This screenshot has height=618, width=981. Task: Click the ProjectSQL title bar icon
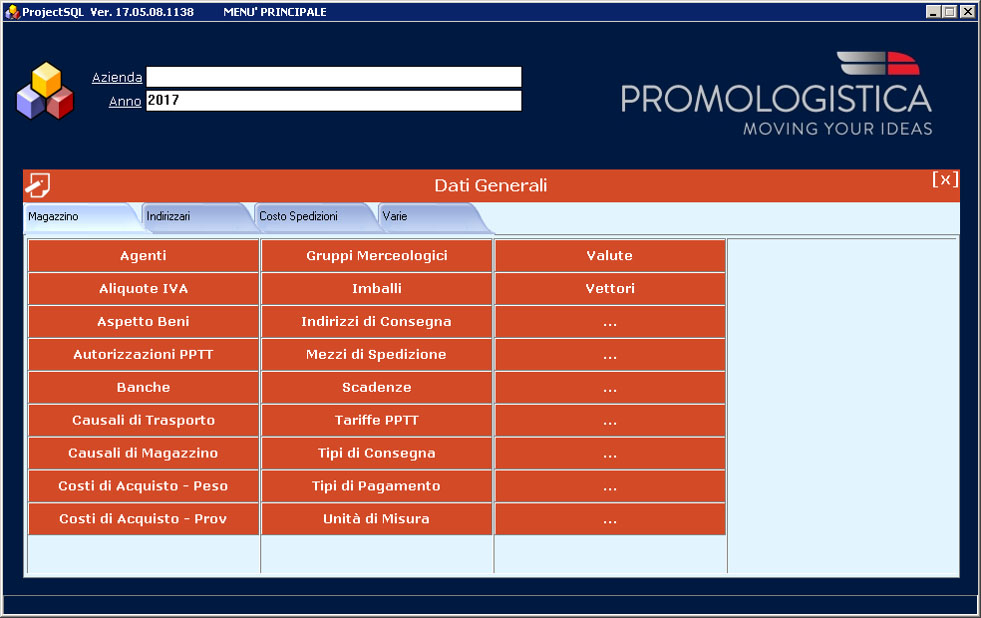[12, 12]
